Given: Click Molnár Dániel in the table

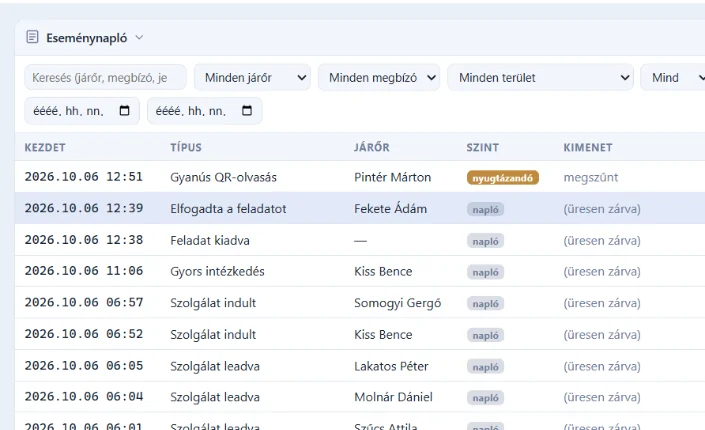Looking at the screenshot, I should click(x=393, y=397).
